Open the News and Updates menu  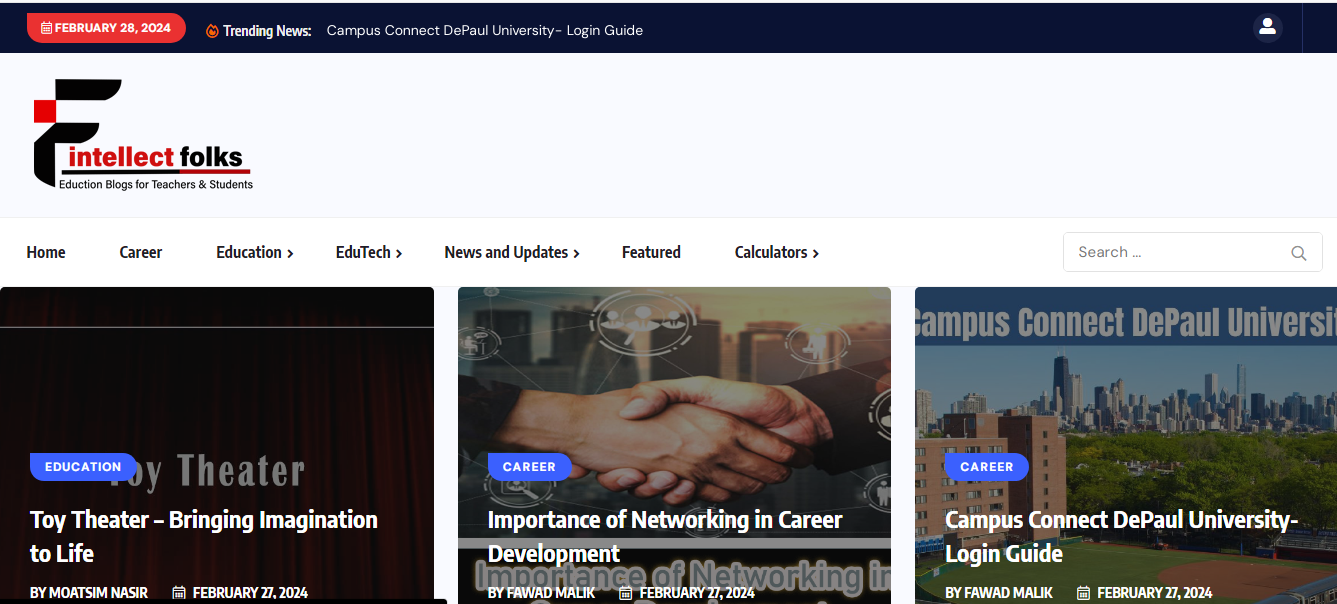click(506, 252)
